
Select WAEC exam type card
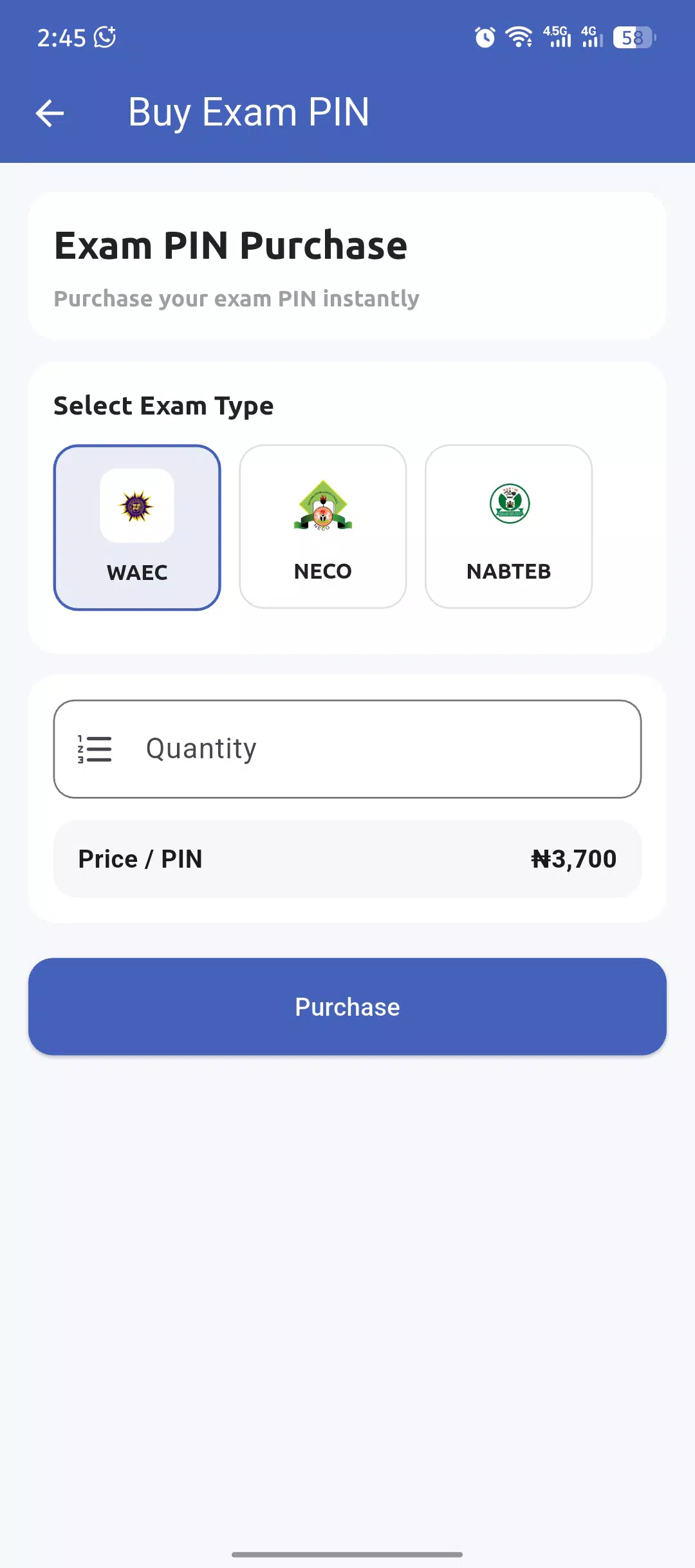pyautogui.click(x=137, y=527)
